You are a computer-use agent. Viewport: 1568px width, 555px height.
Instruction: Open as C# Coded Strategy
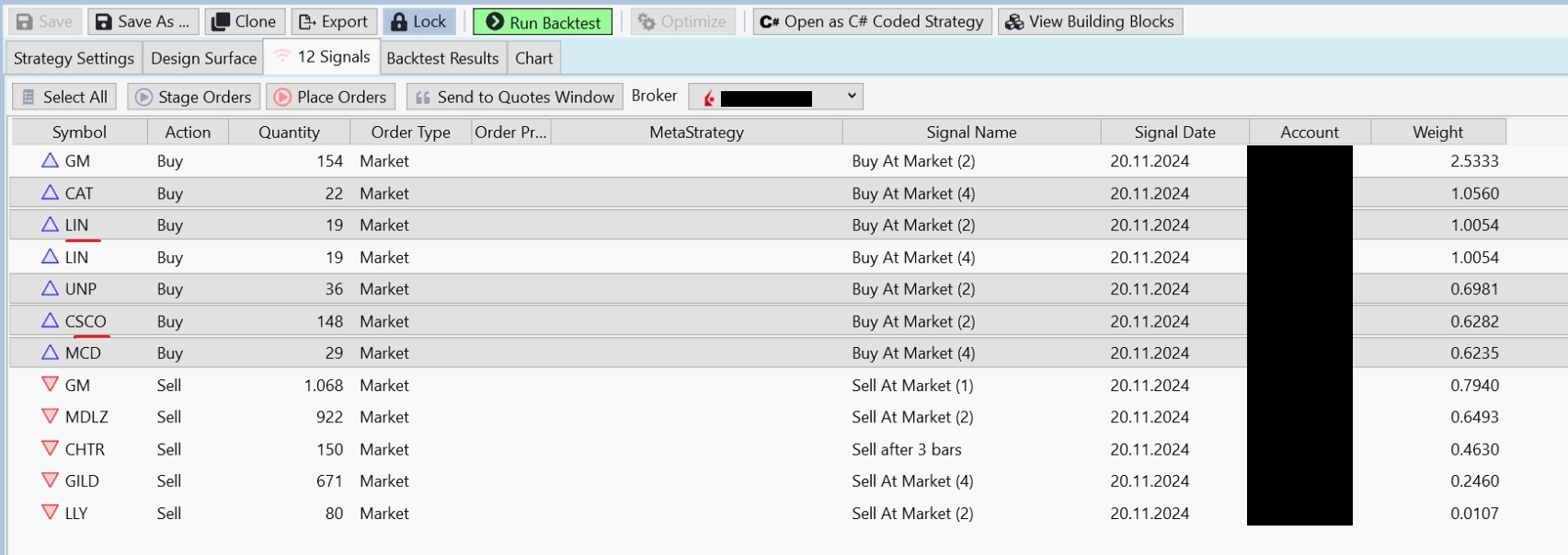(872, 21)
